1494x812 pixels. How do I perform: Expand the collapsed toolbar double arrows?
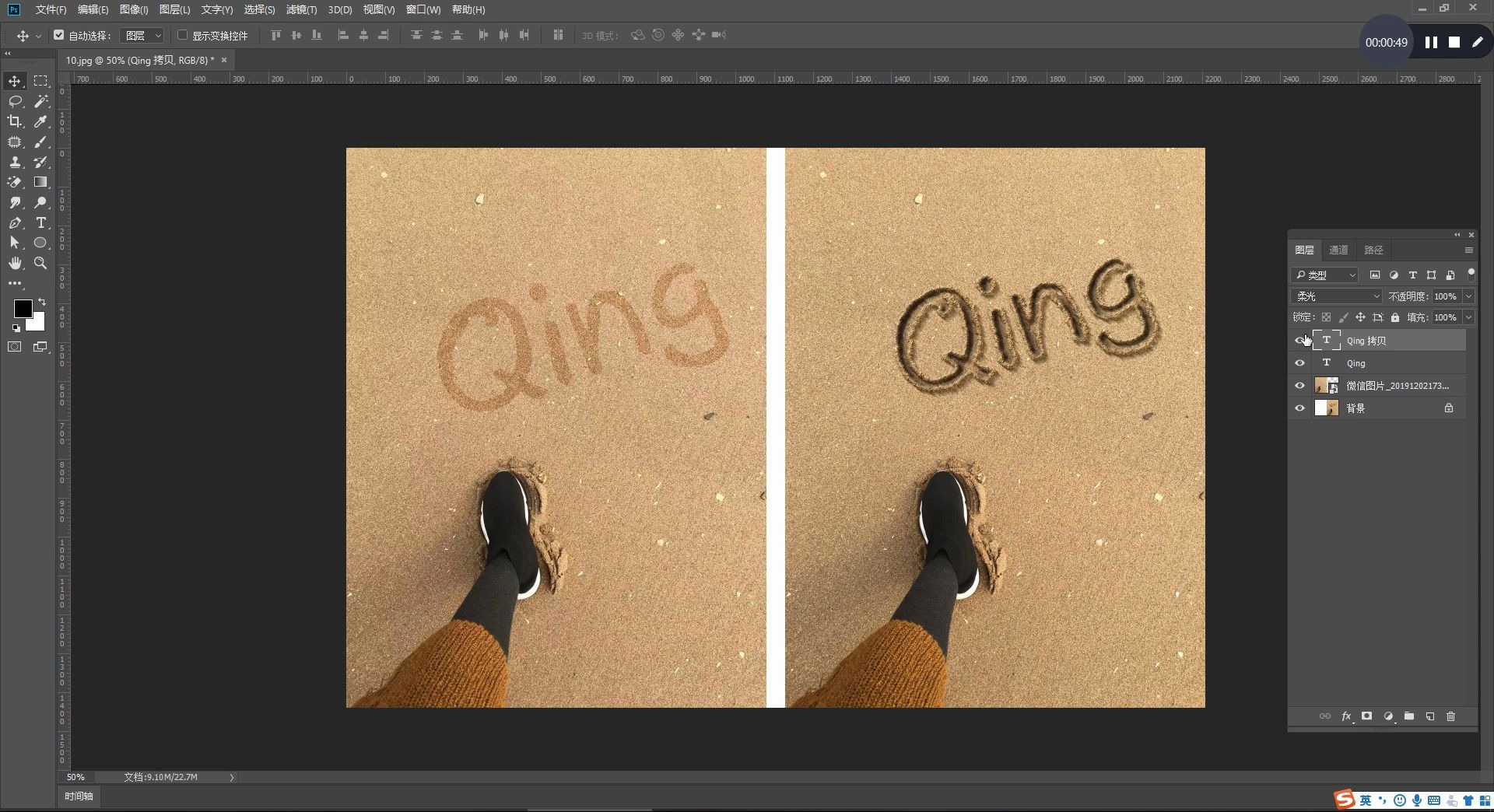point(8,54)
